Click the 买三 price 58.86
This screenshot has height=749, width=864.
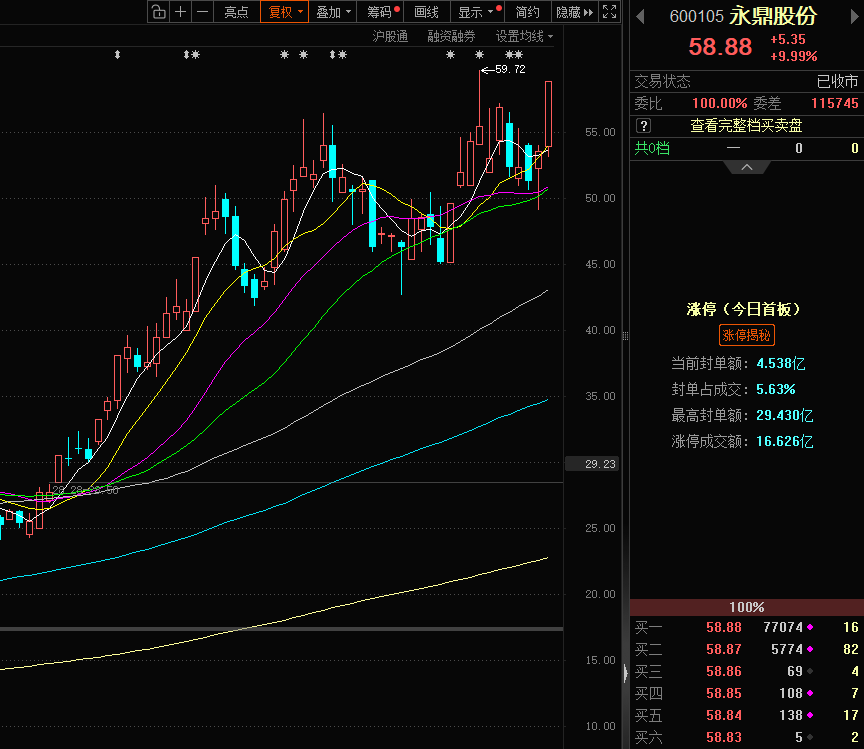click(x=723, y=671)
